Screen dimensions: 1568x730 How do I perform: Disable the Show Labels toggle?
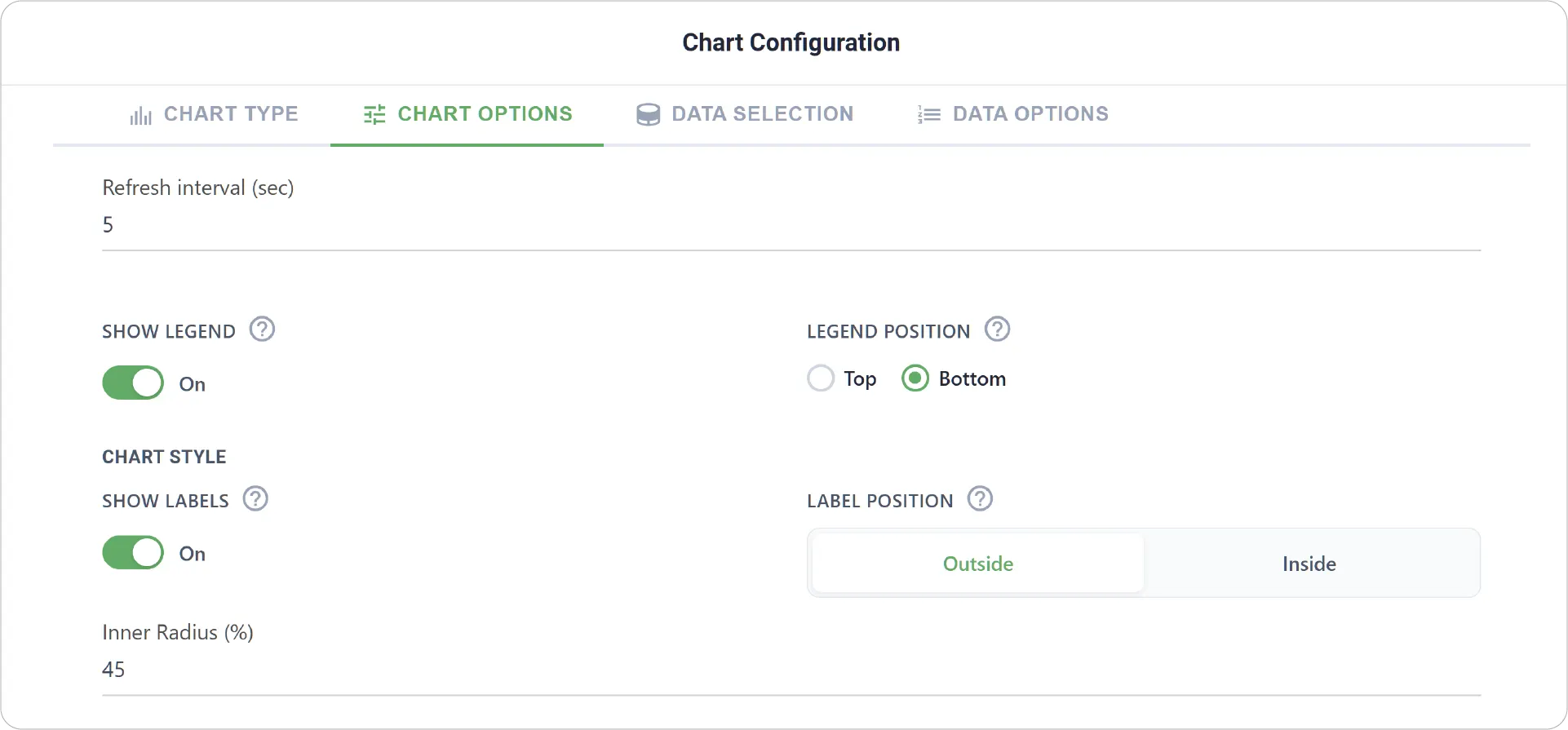pyautogui.click(x=133, y=552)
